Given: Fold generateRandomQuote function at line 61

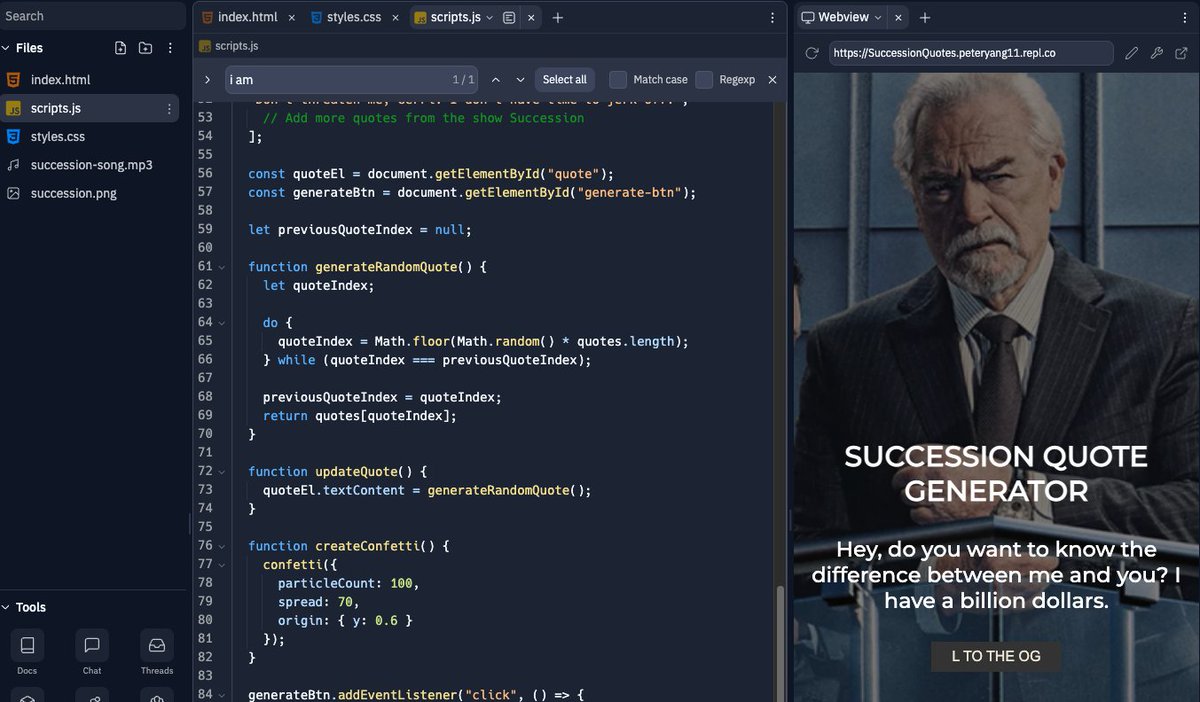Looking at the screenshot, I should pos(222,267).
